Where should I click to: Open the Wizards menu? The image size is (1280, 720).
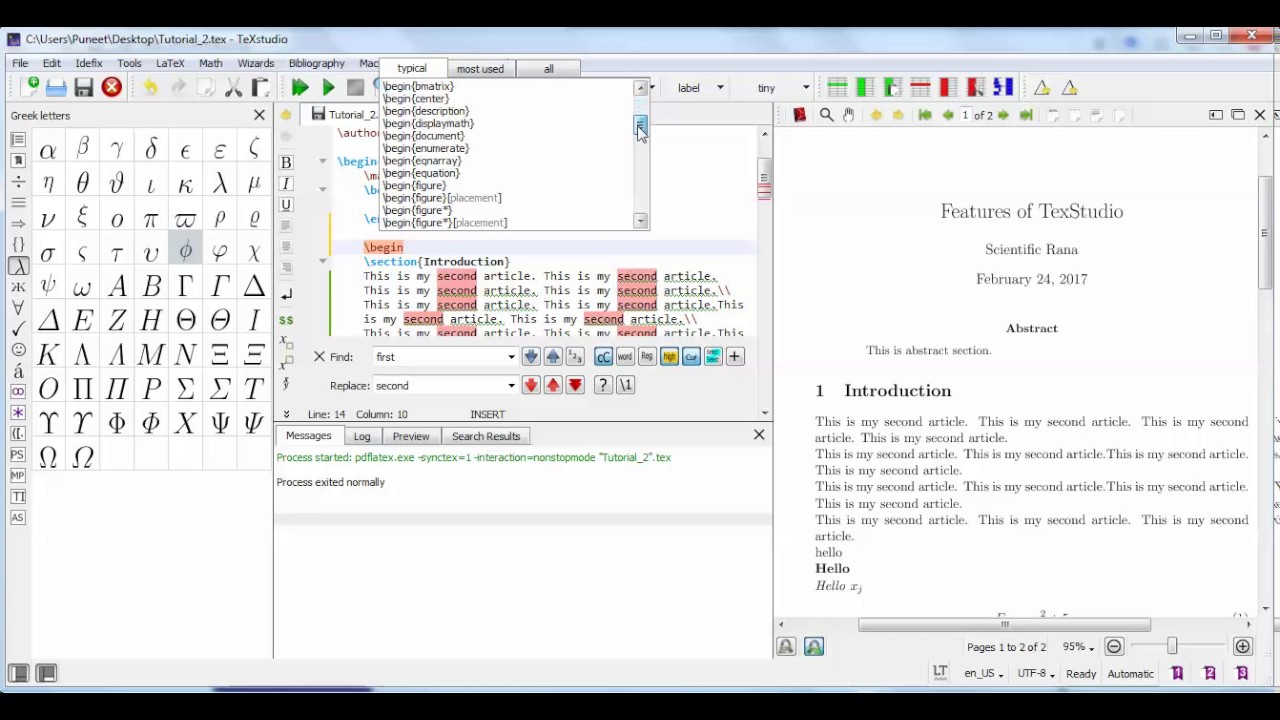256,63
